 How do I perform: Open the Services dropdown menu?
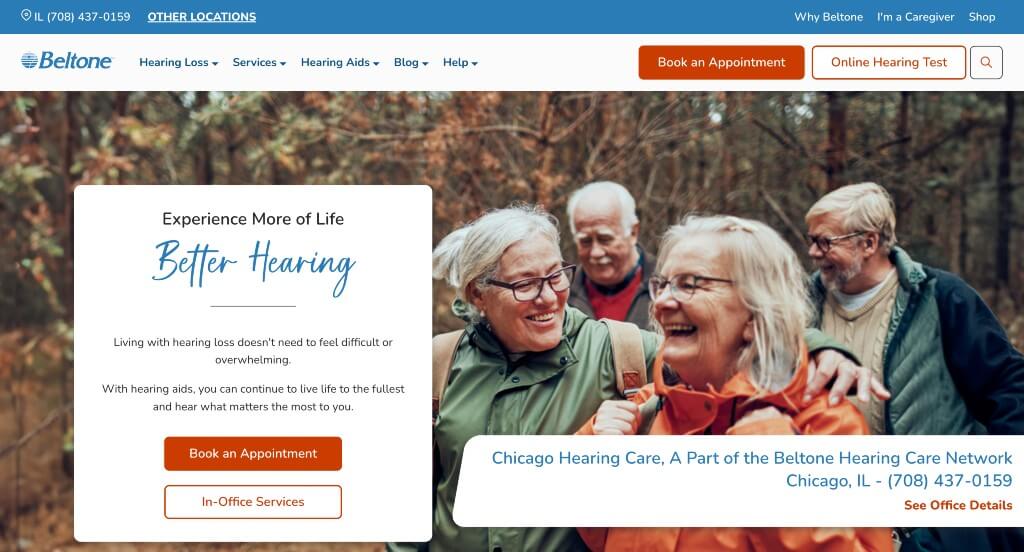(x=259, y=63)
